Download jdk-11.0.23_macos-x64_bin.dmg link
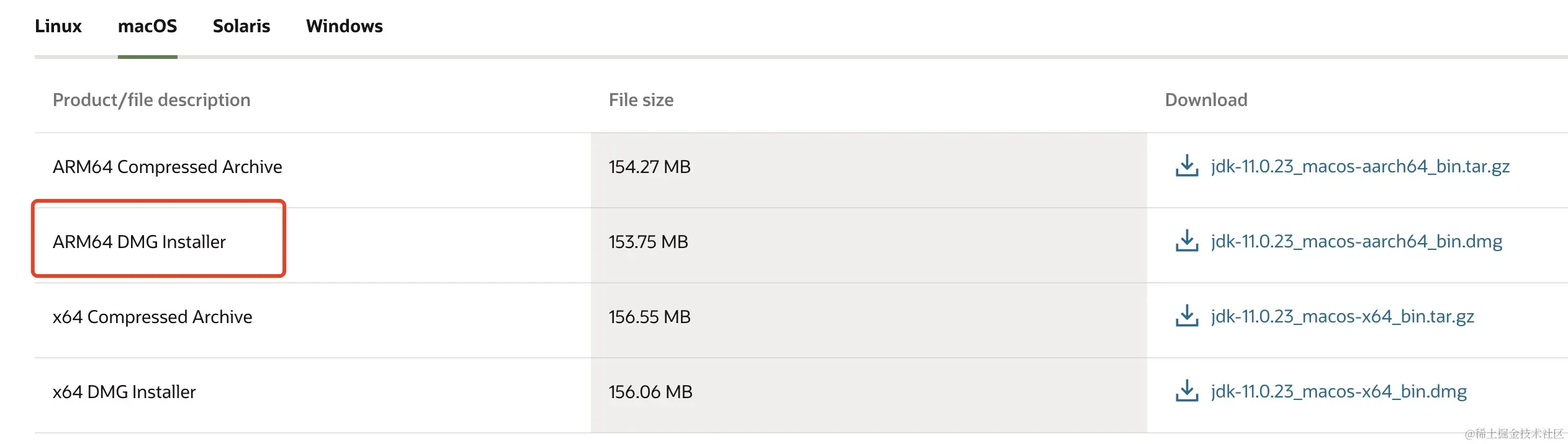The image size is (1568, 444). tap(1338, 391)
